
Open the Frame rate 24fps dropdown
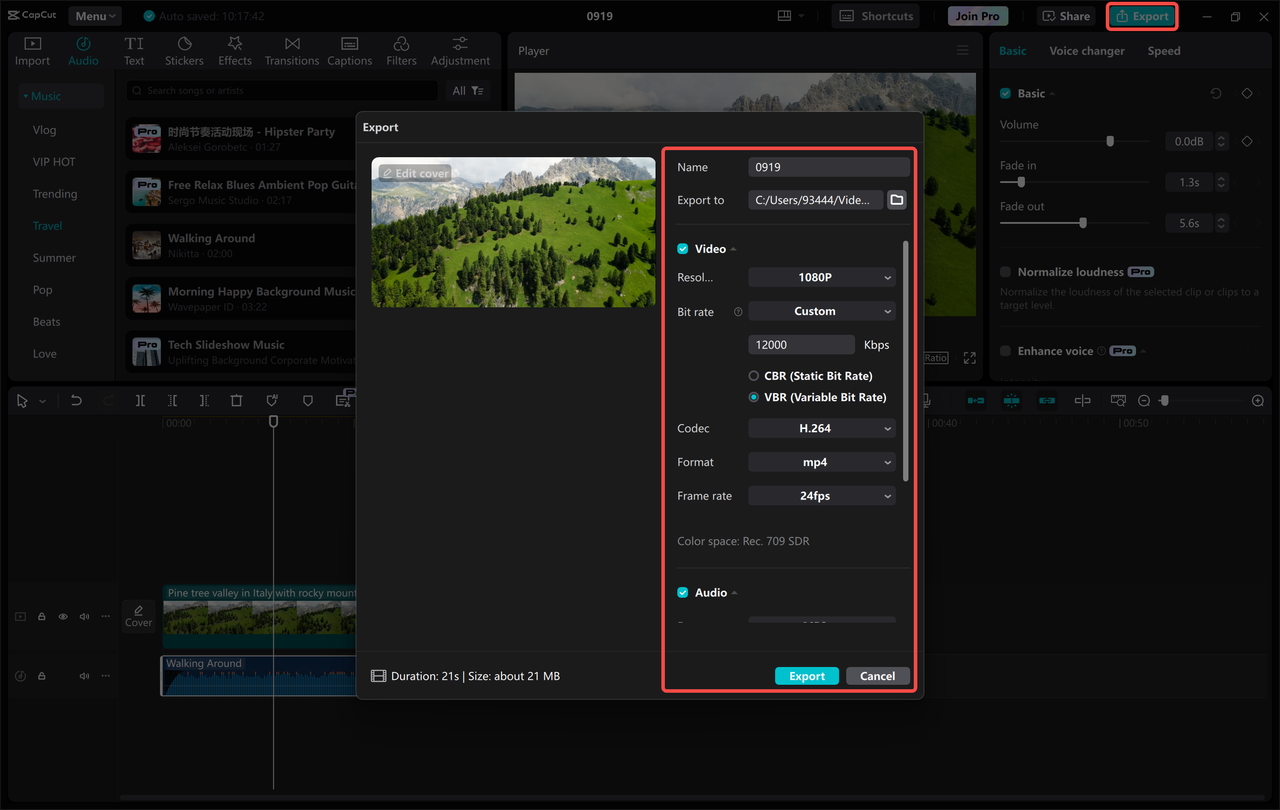tap(822, 496)
